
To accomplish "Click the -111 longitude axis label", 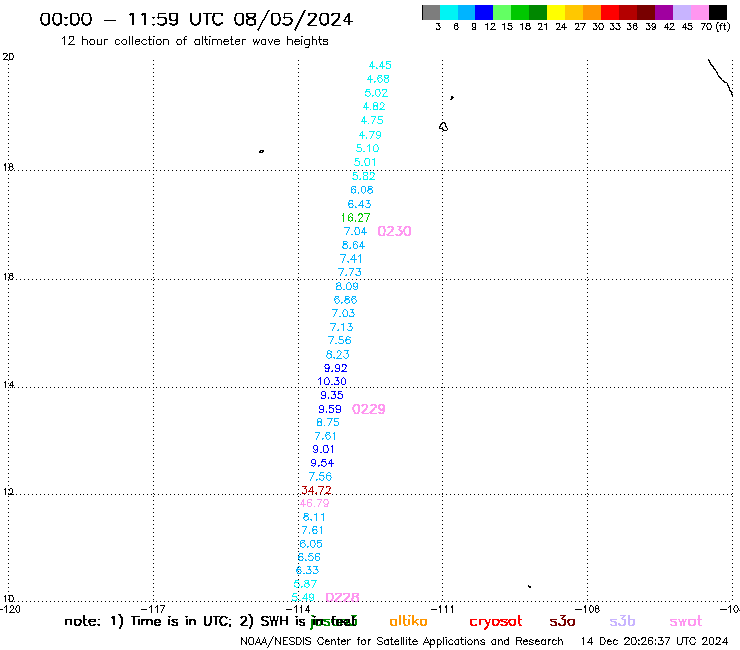I will [x=442, y=609].
